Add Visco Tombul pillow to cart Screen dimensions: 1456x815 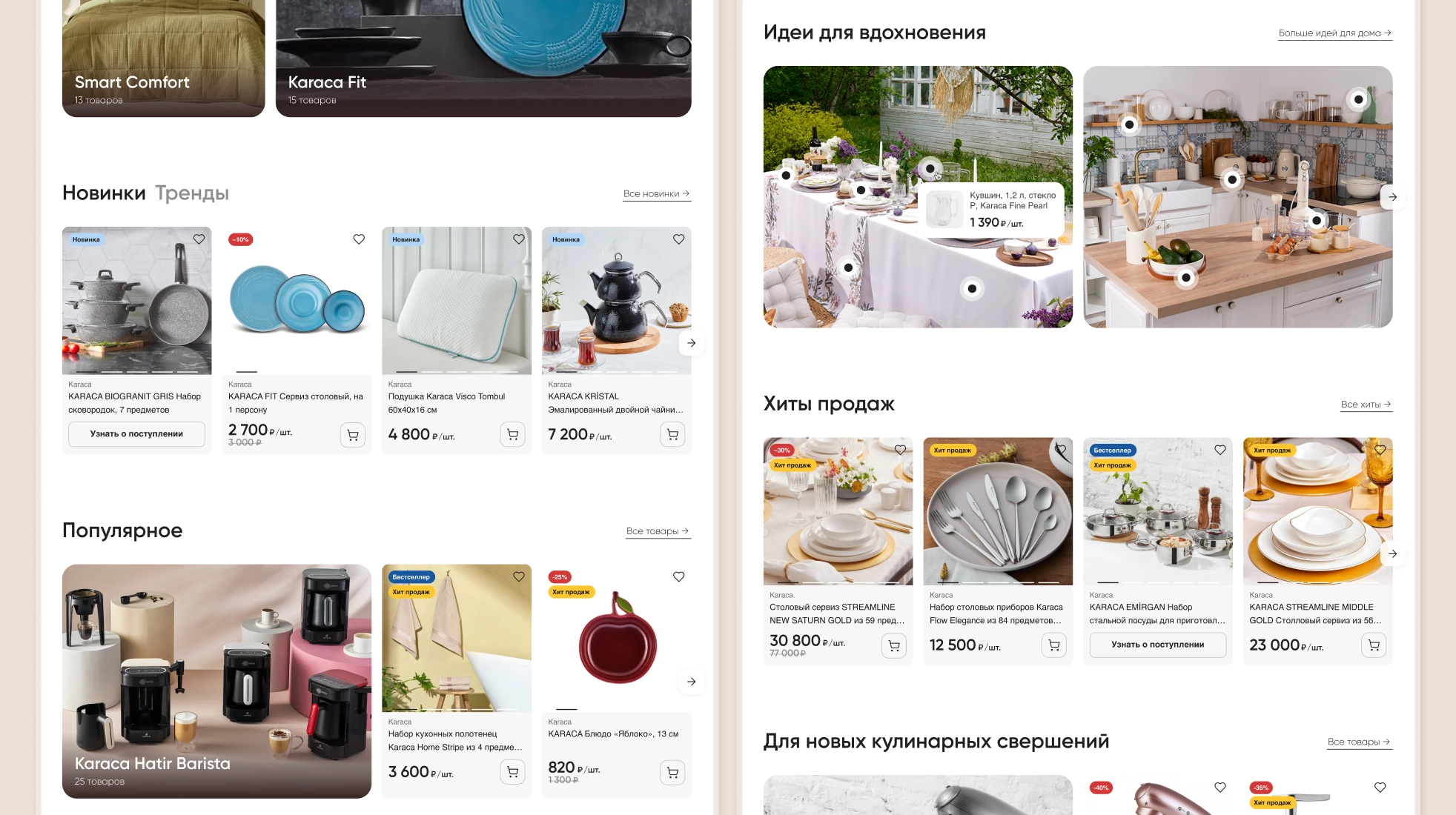[512, 435]
